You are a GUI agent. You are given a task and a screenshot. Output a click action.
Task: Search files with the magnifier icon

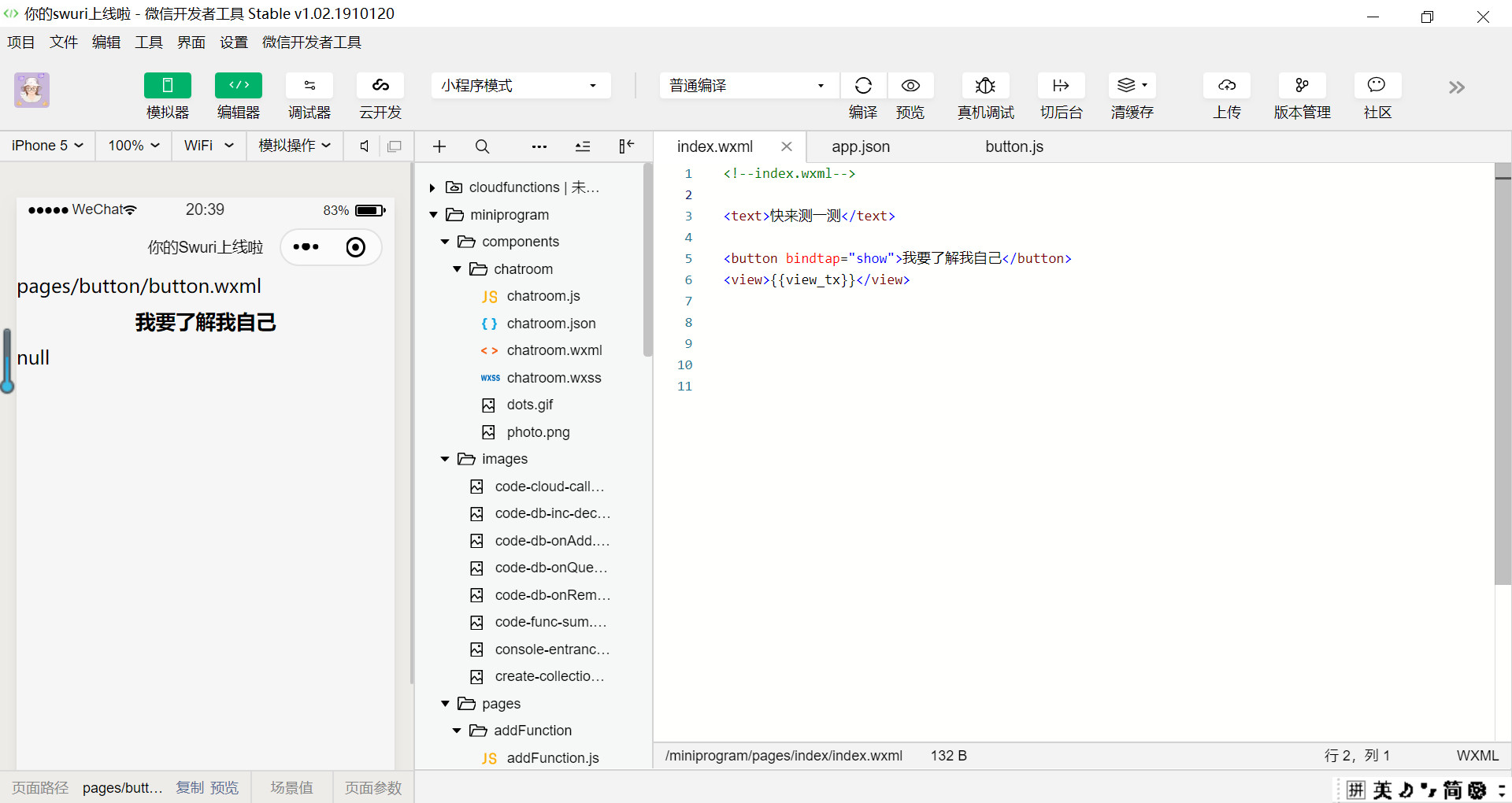[483, 146]
